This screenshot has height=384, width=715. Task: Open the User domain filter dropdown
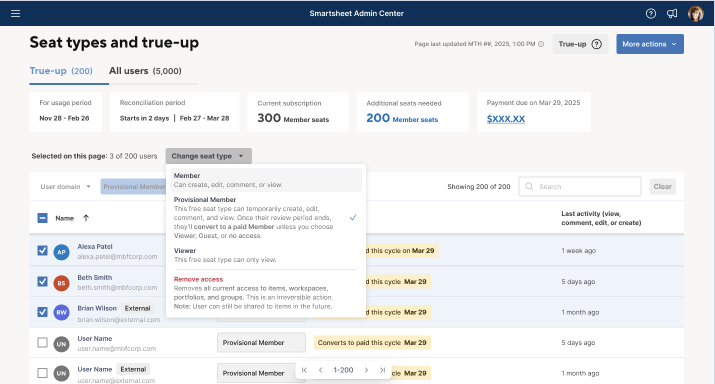(x=65, y=187)
